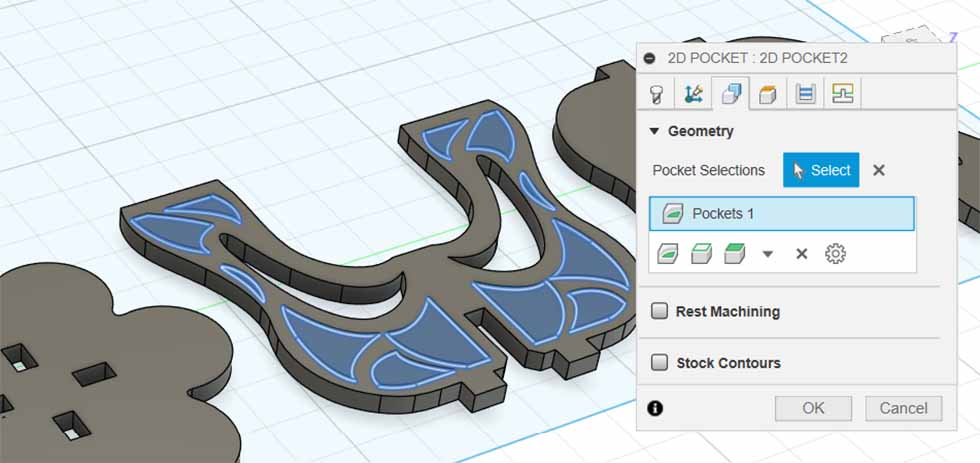
Task: Delete the Pockets 1 selection with X
Action: 801,254
